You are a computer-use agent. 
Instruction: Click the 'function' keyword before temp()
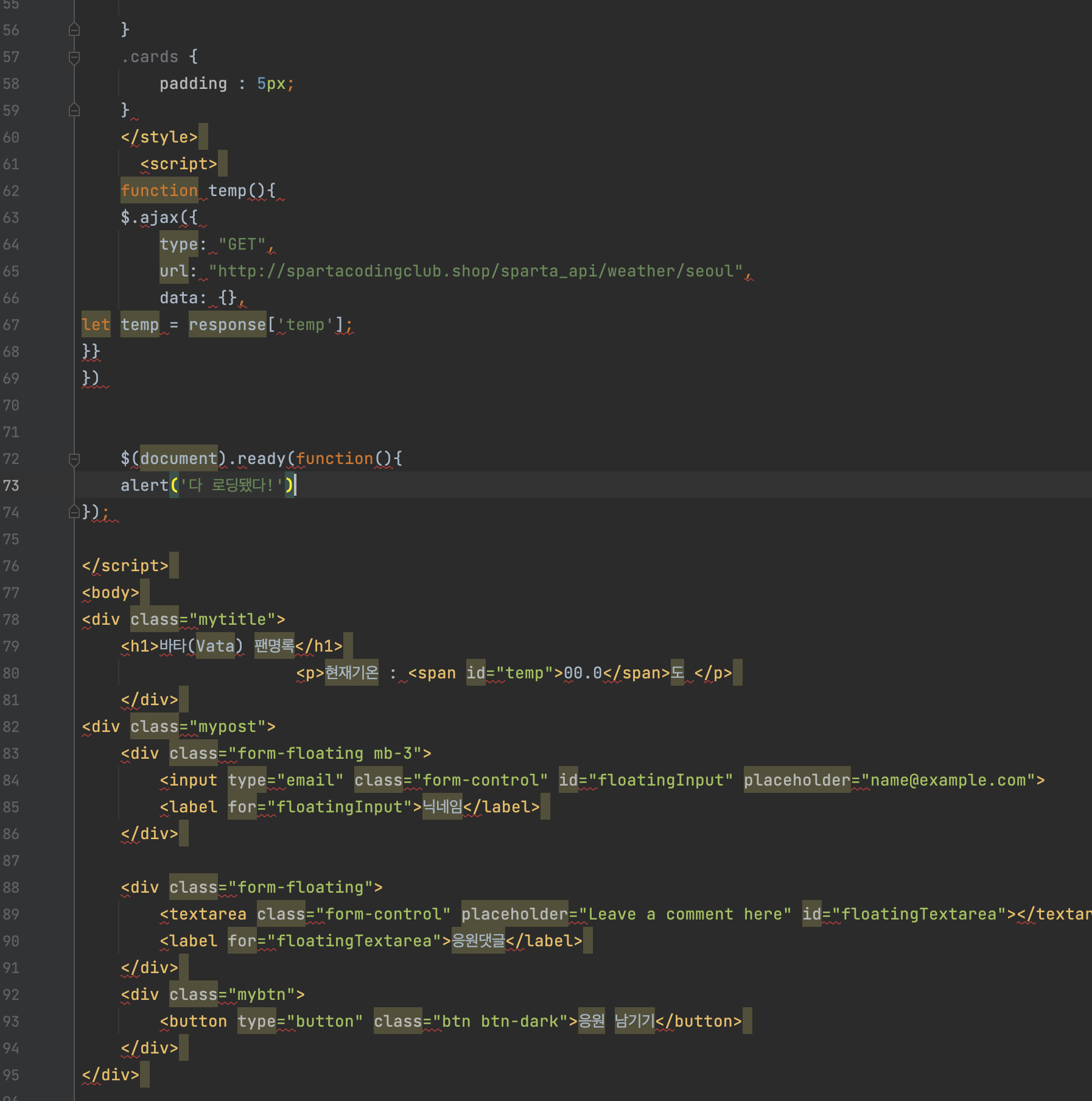click(x=159, y=191)
